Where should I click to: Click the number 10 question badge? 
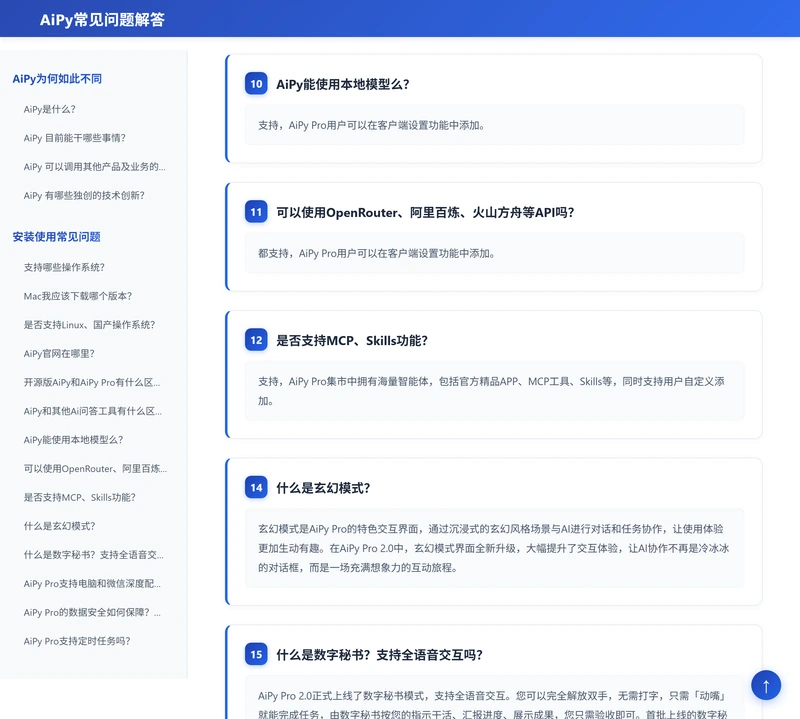(256, 84)
